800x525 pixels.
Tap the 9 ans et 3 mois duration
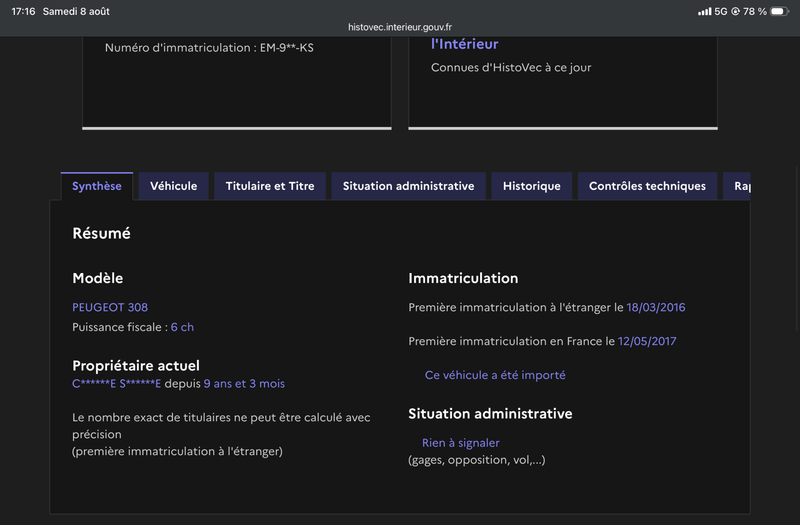tap(244, 384)
